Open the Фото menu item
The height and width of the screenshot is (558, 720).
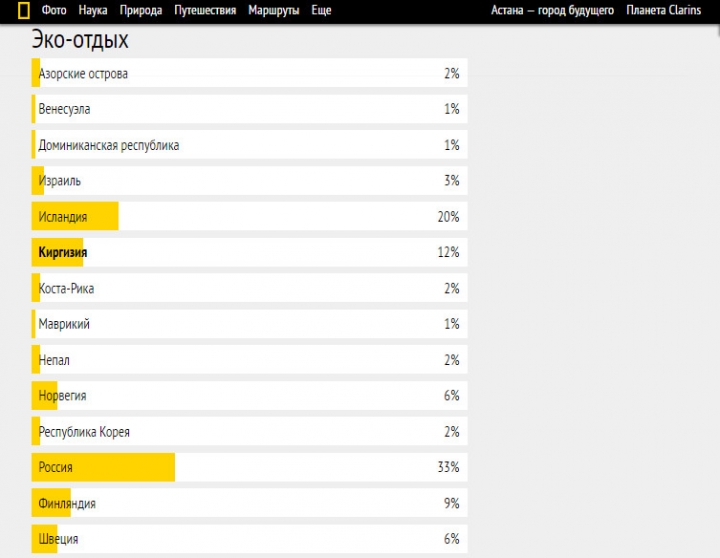click(54, 10)
